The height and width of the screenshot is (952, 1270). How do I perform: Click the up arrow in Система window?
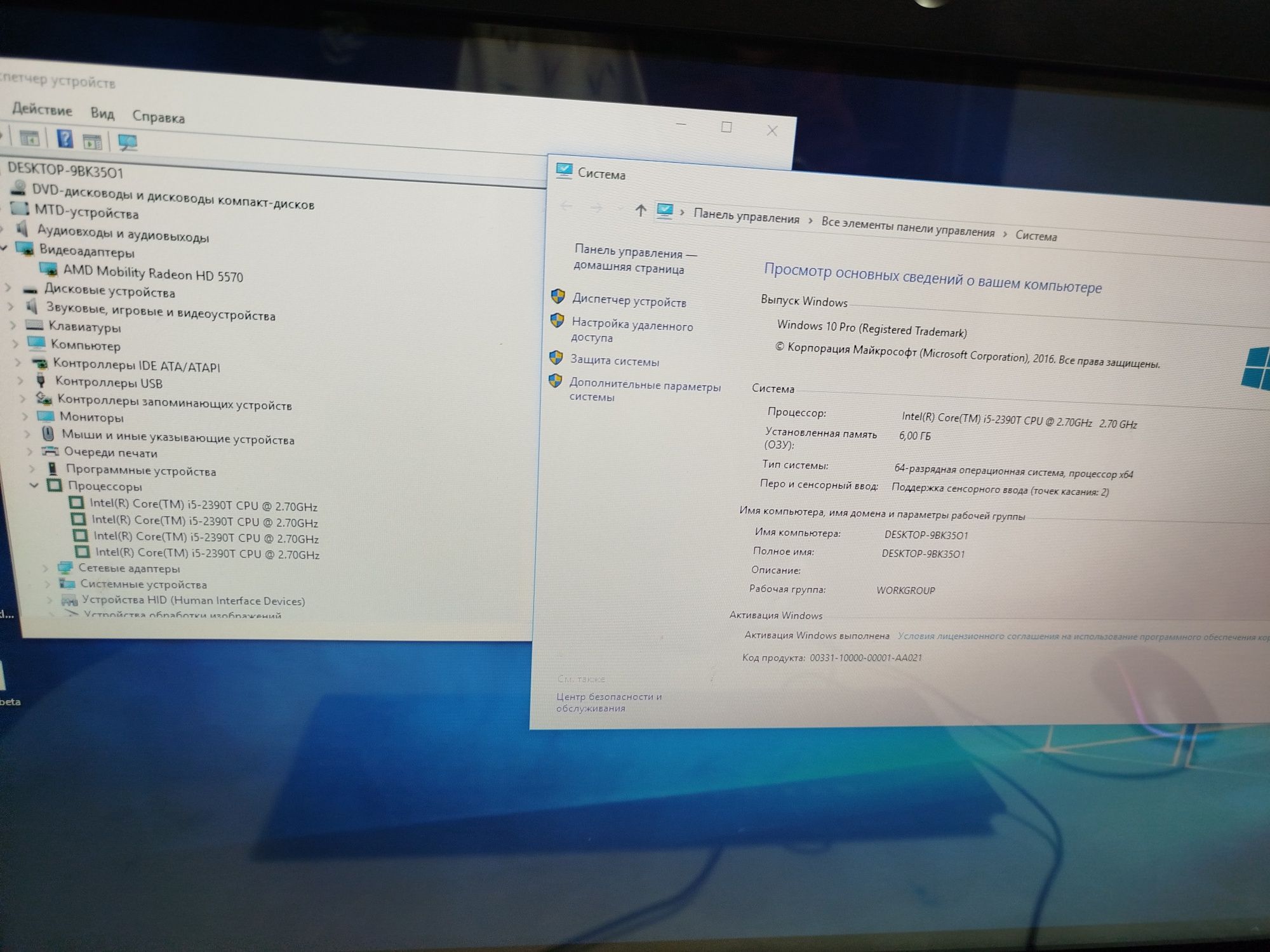click(641, 210)
